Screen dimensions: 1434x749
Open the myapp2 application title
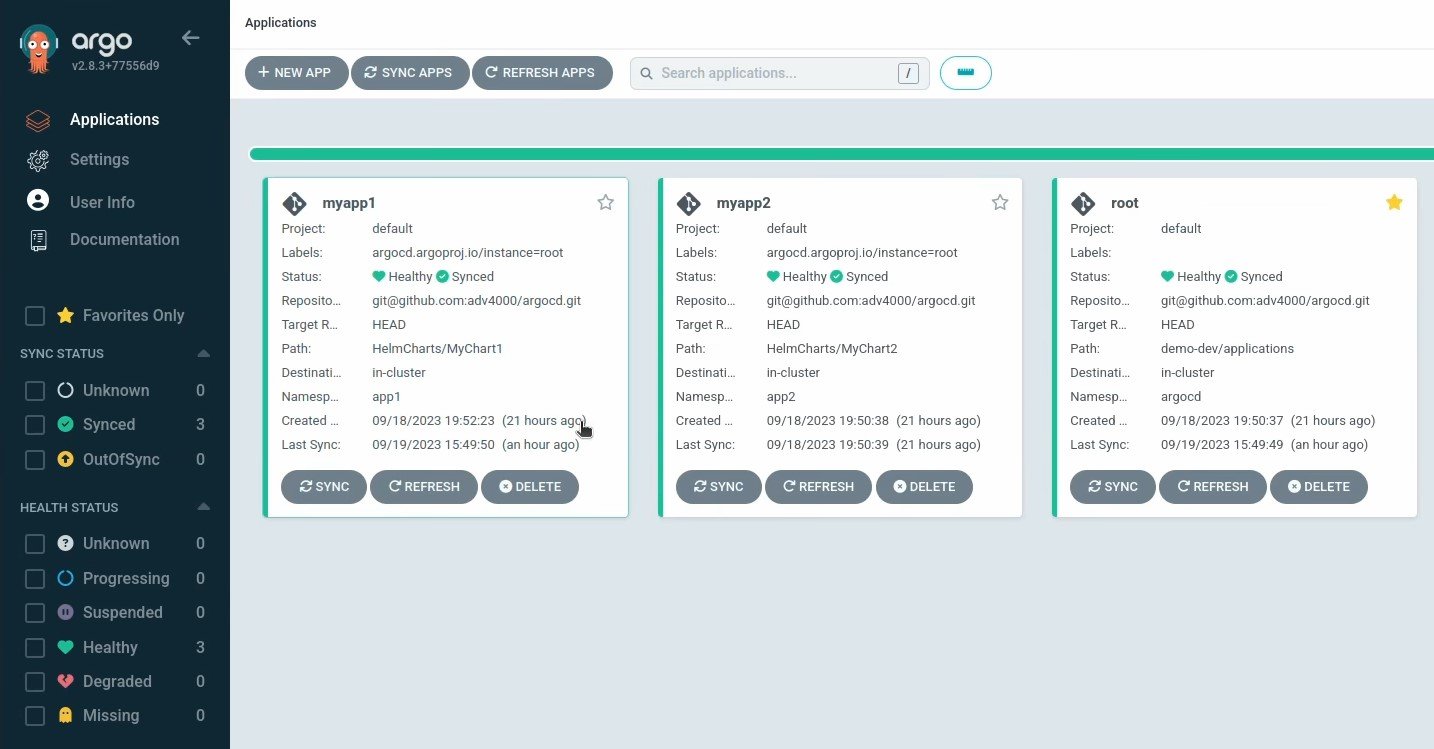[743, 203]
